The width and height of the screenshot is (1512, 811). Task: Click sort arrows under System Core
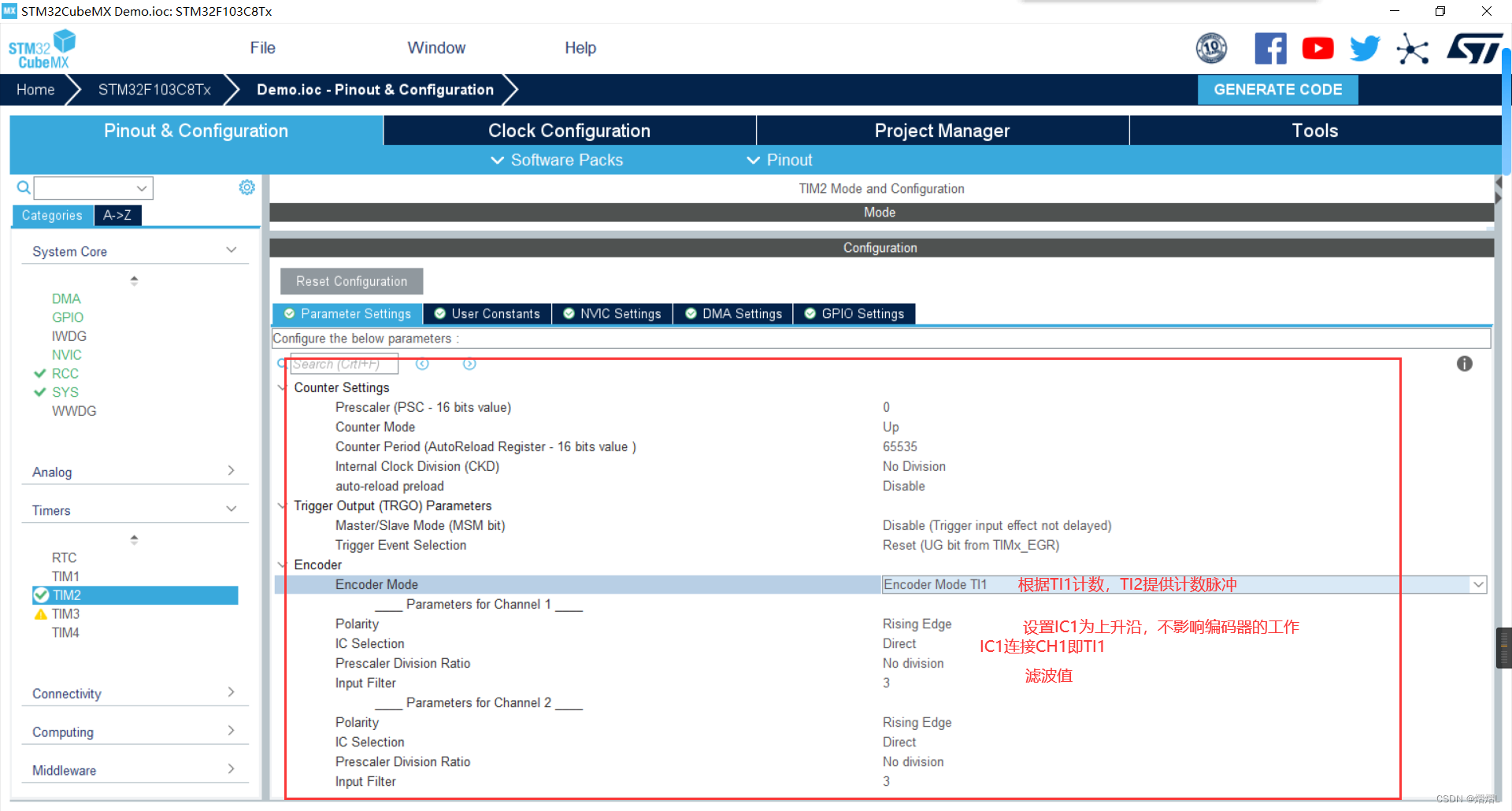134,280
